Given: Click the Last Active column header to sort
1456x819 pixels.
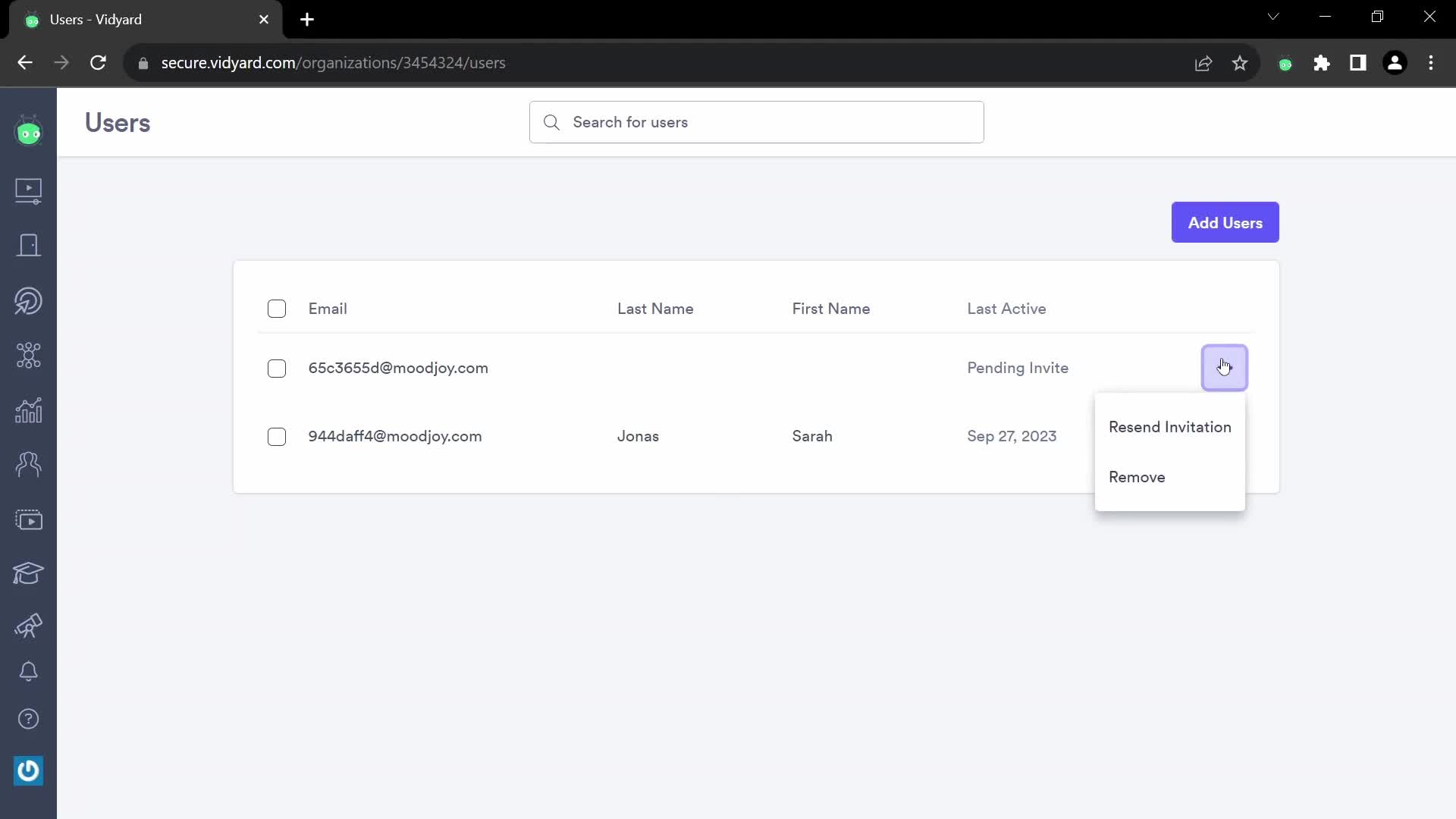Looking at the screenshot, I should click(1006, 308).
